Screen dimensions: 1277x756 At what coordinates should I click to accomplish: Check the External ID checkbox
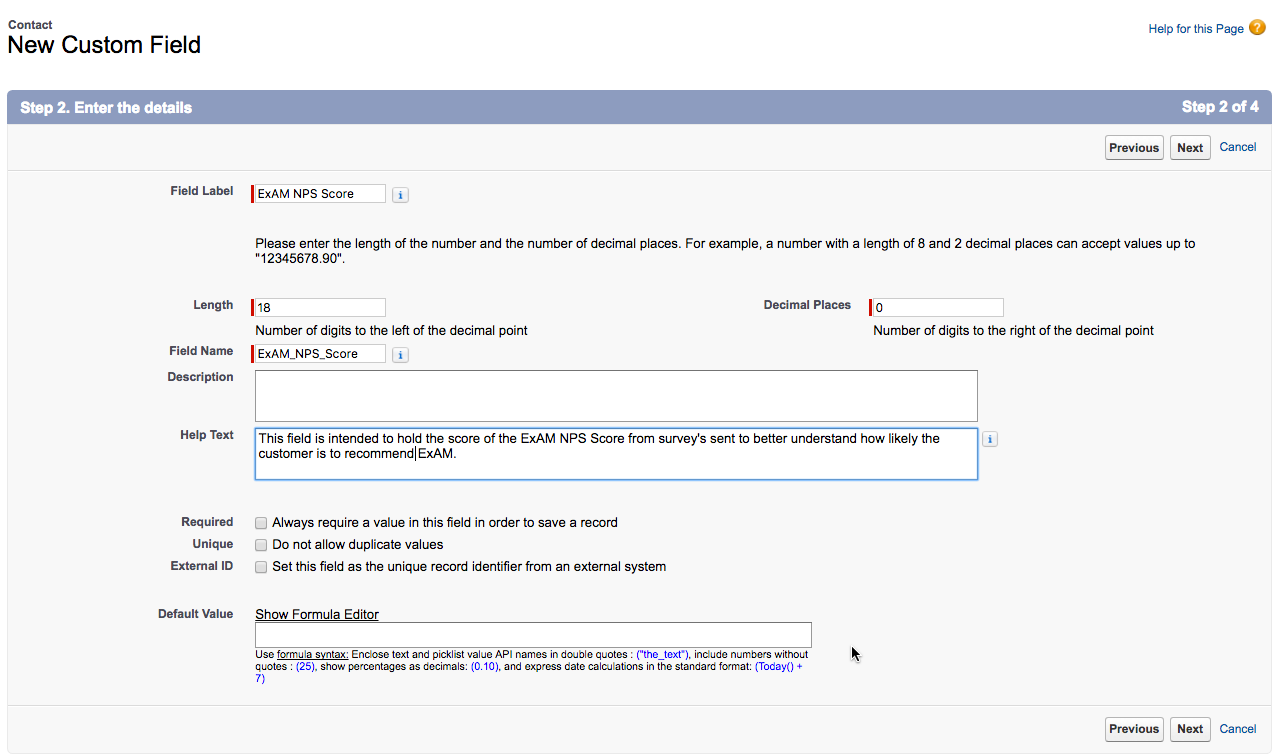tap(261, 567)
